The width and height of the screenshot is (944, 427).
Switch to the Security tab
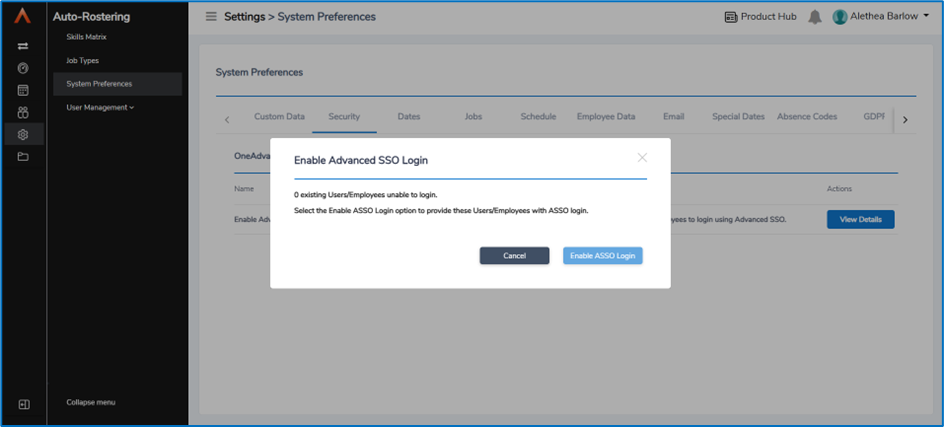[x=344, y=117]
